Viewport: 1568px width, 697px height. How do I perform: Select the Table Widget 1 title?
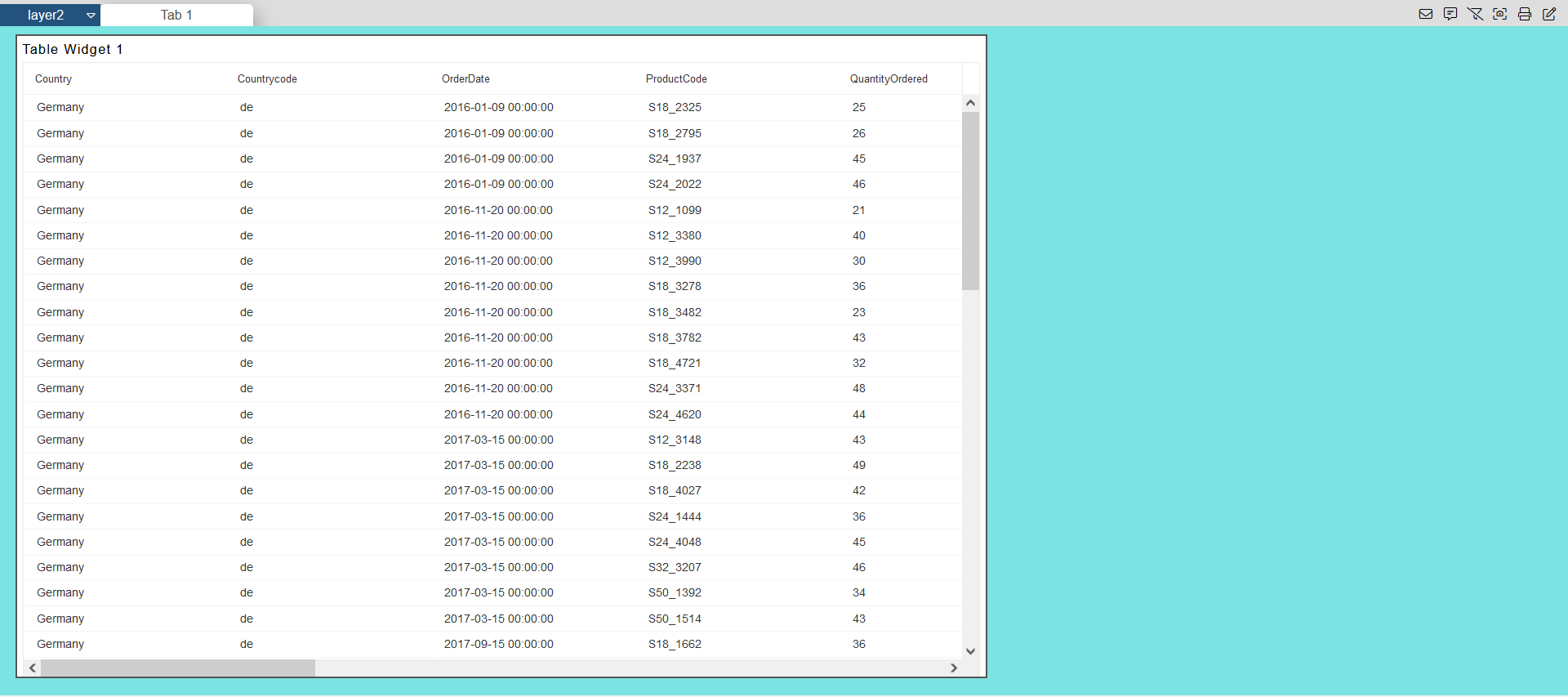click(x=73, y=50)
